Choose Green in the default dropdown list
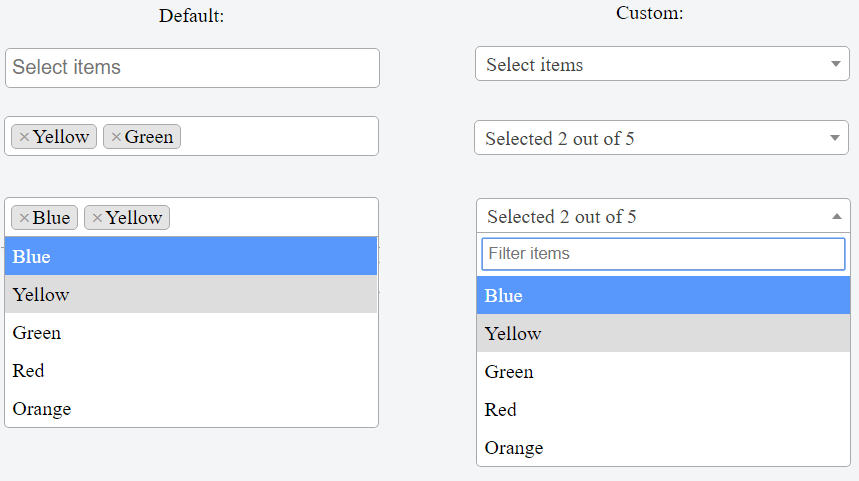 [x=190, y=333]
